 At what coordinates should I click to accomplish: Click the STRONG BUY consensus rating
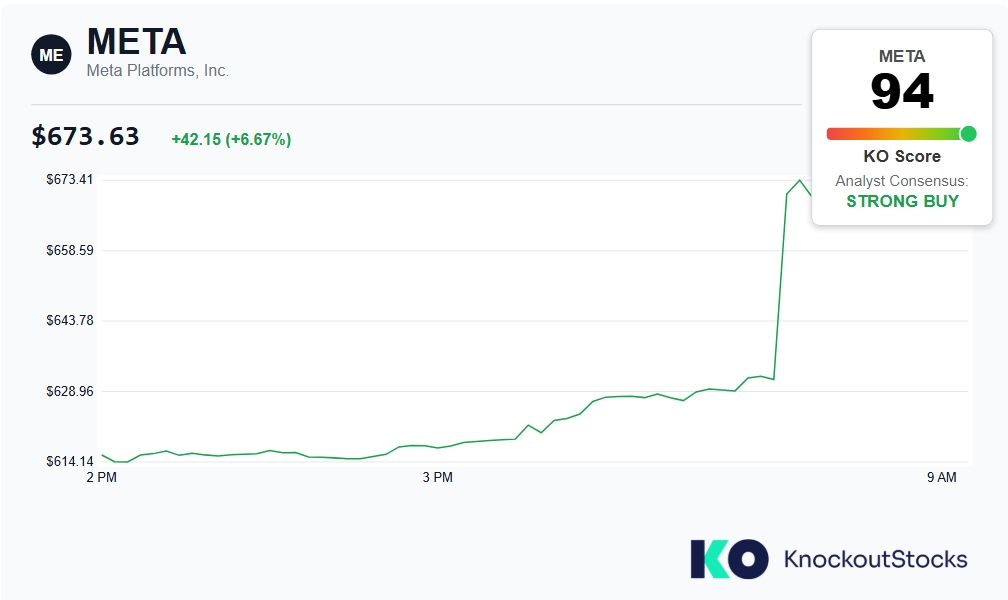tap(902, 201)
